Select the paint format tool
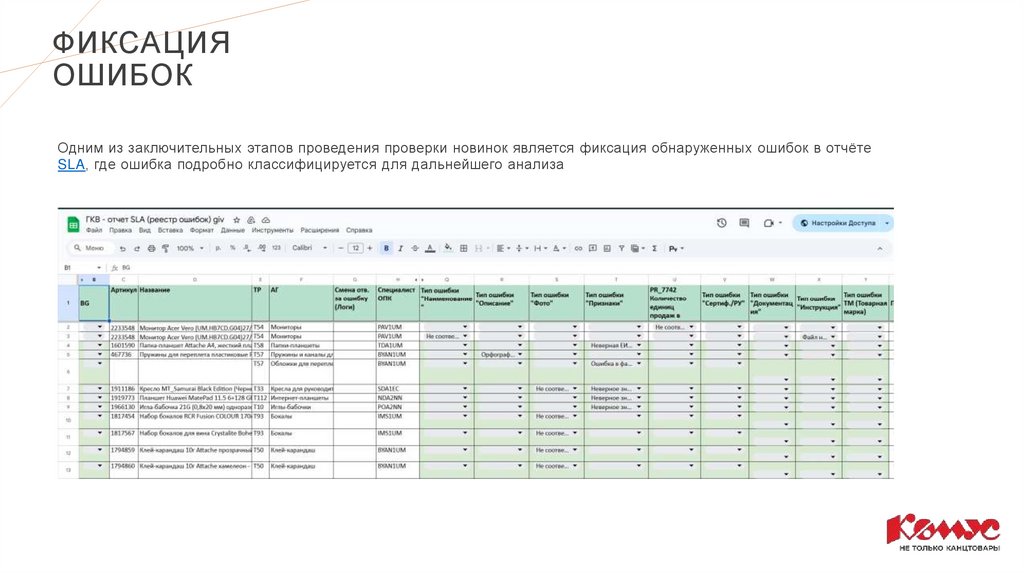This screenshot has height=574, width=1024. (165, 248)
